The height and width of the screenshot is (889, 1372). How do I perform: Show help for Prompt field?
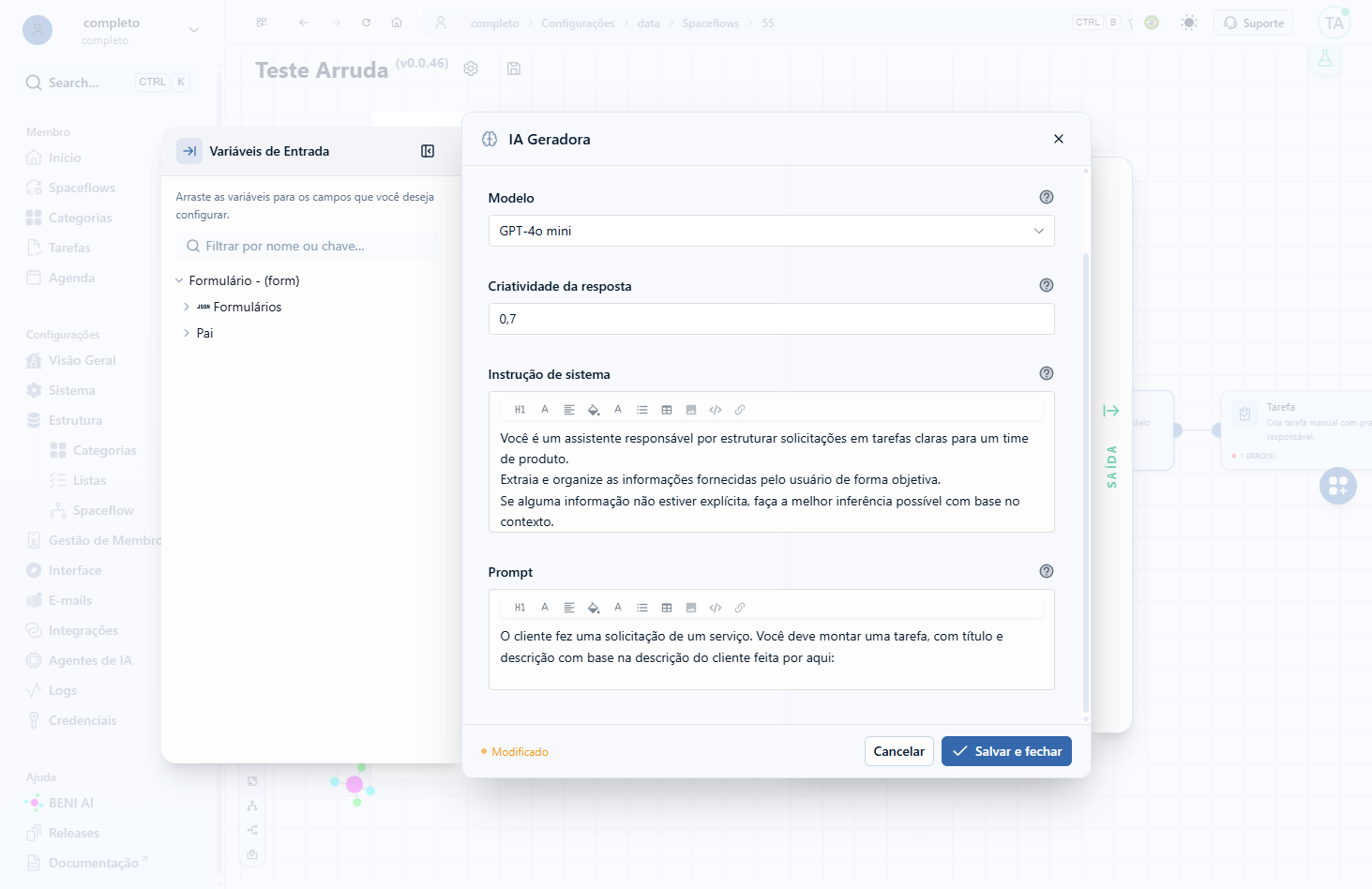(1047, 571)
